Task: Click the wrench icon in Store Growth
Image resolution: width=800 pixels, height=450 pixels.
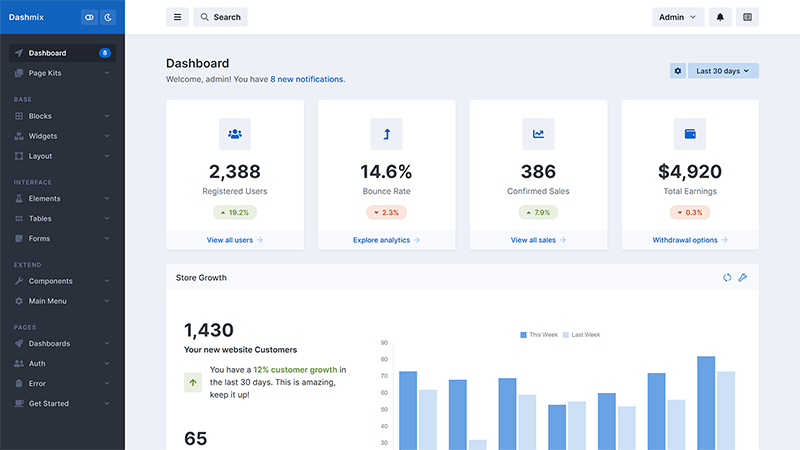Action: 743,277
